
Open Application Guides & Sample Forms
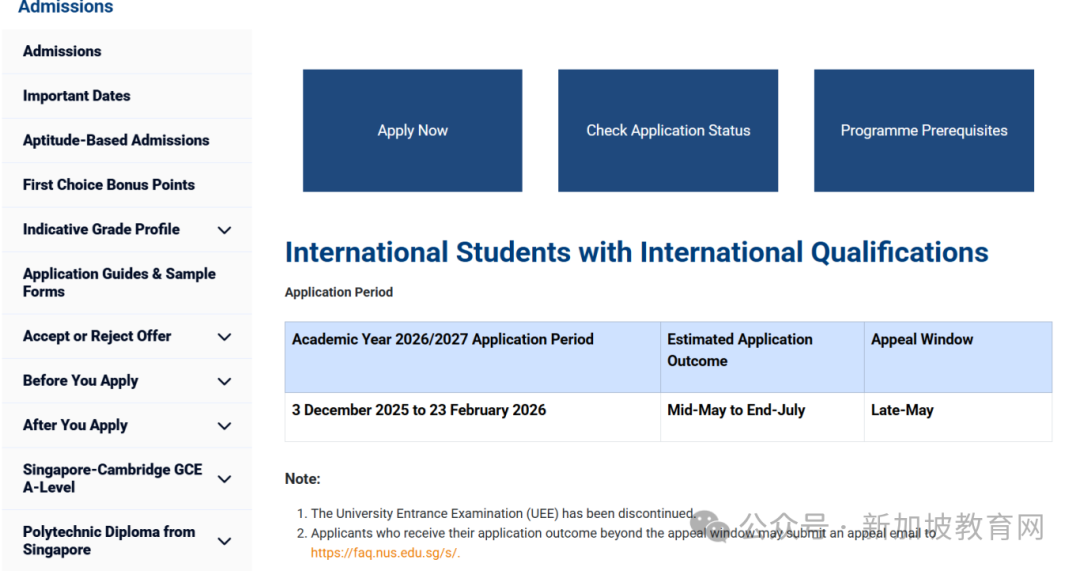point(119,283)
